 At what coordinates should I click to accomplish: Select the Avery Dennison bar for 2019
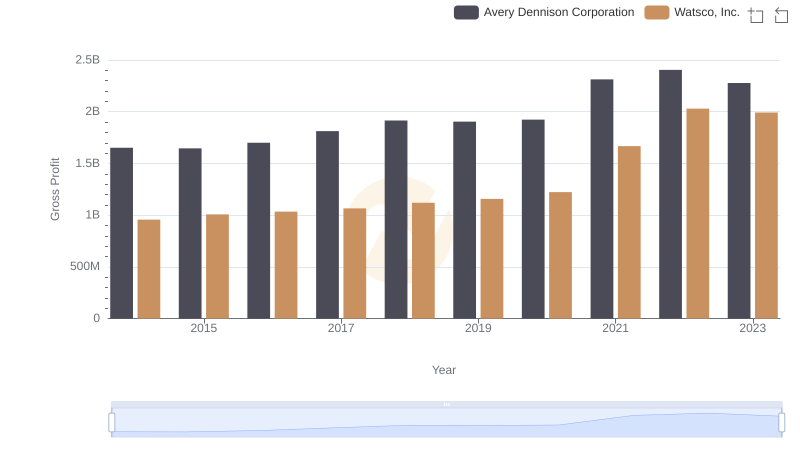click(x=464, y=220)
